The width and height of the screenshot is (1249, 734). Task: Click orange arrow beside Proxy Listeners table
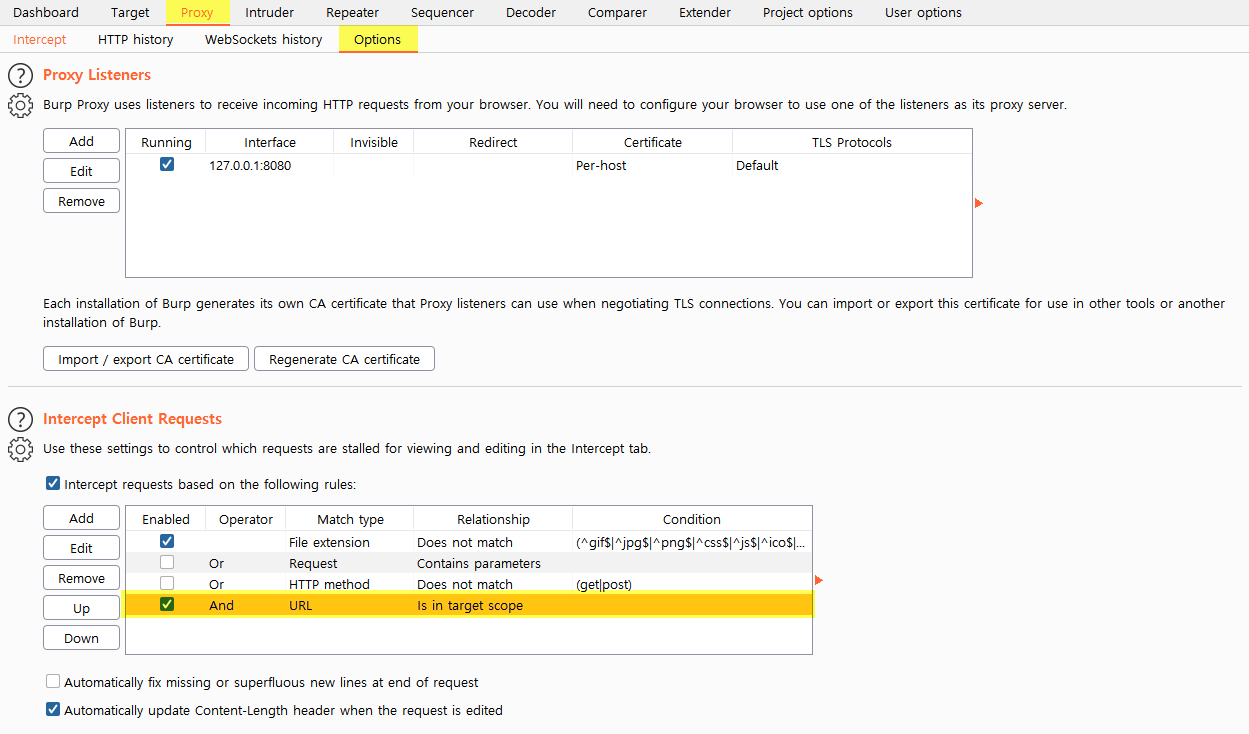[x=979, y=203]
